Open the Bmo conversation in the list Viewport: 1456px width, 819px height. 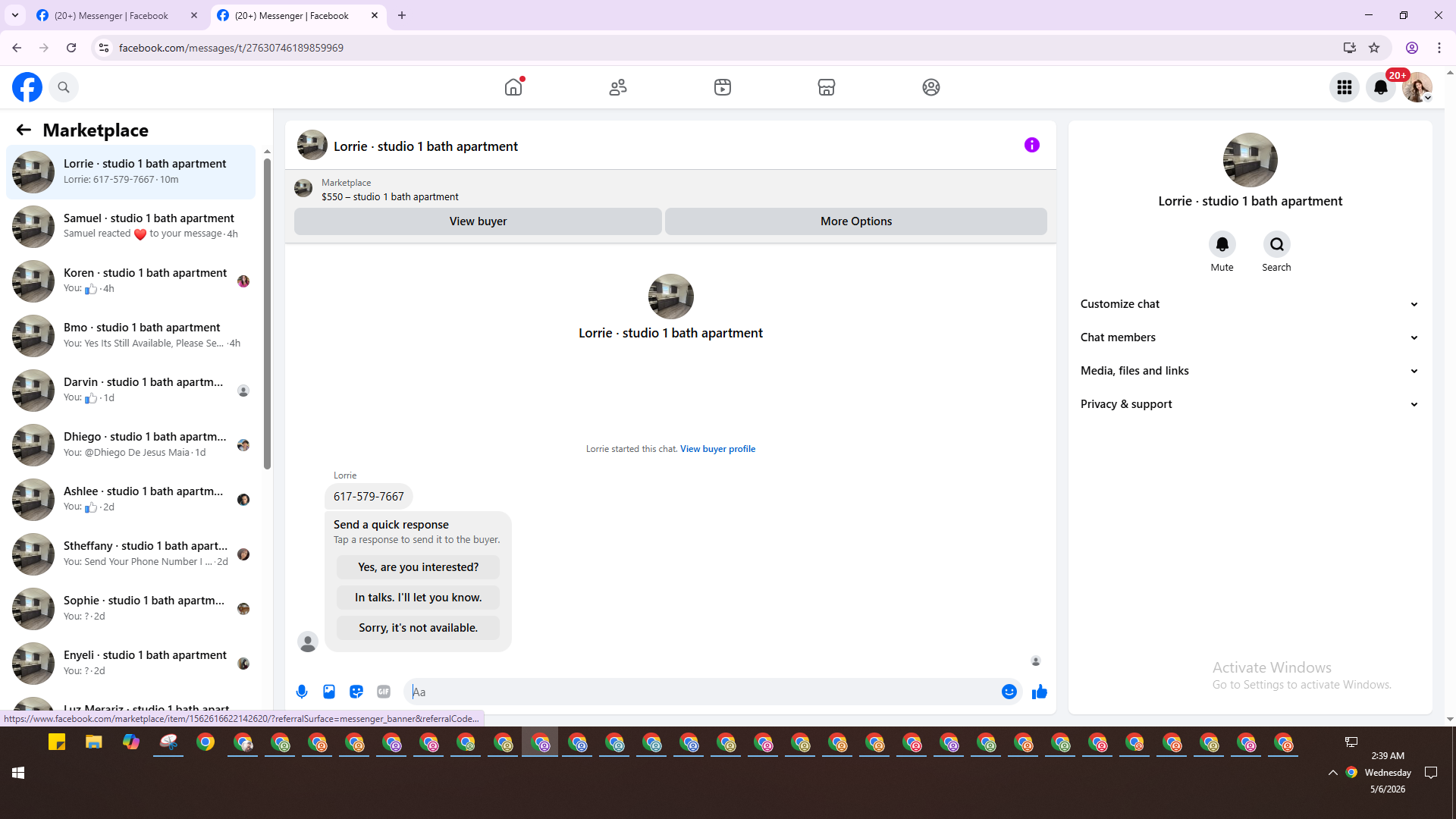point(130,336)
